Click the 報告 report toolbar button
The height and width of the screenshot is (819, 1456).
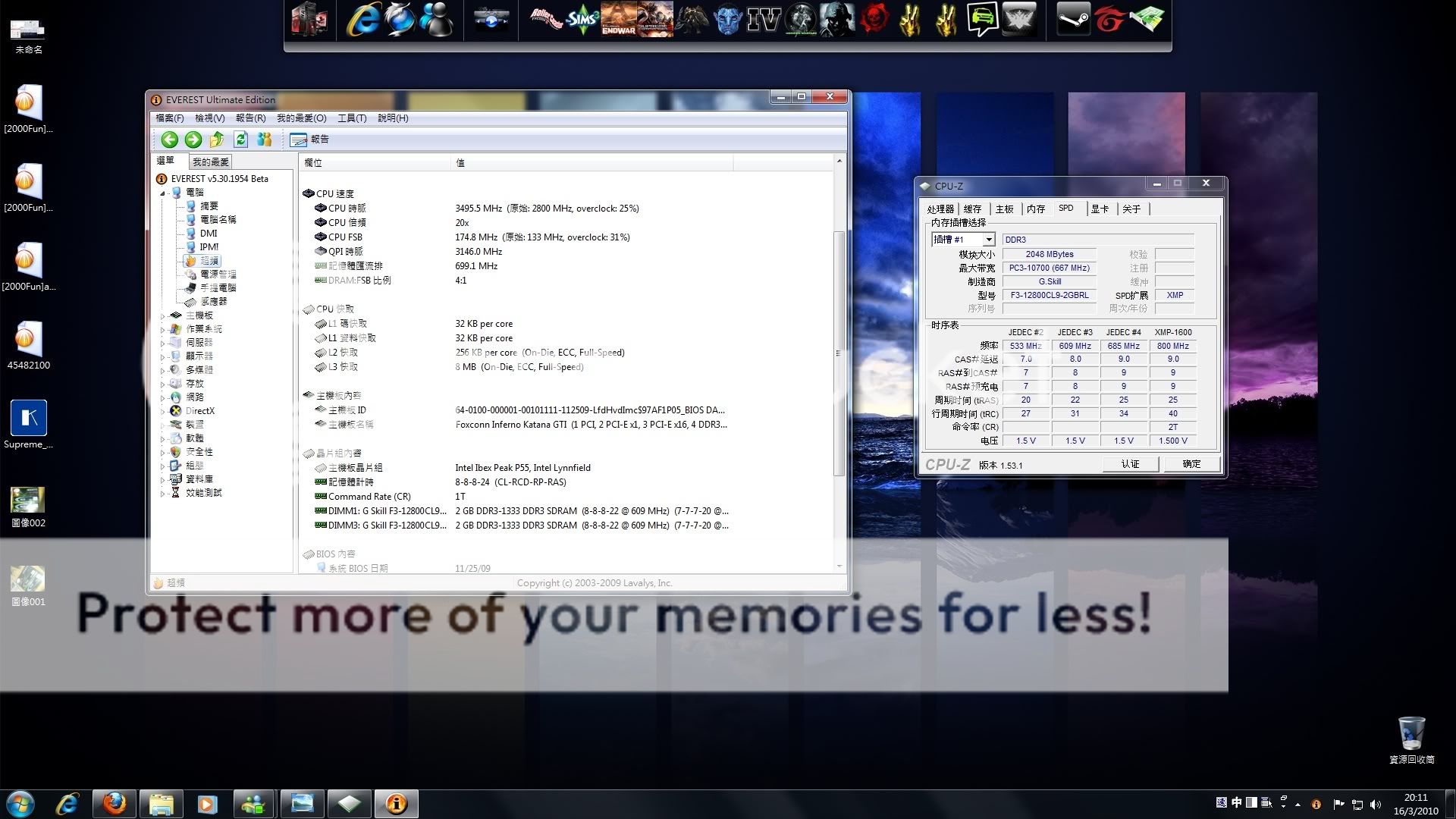click(309, 140)
